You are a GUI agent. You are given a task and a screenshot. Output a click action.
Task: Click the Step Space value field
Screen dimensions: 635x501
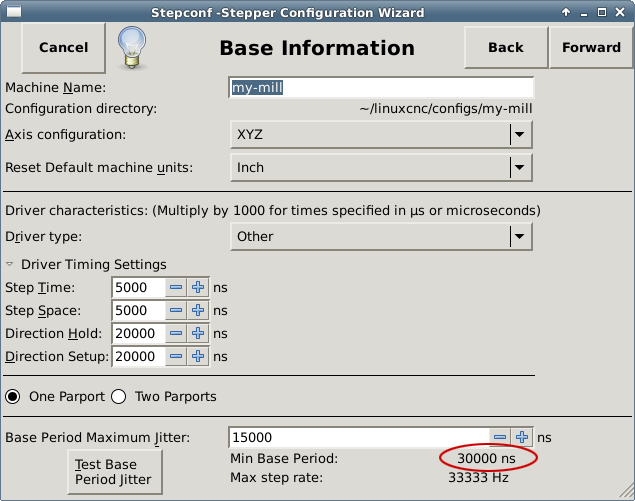pyautogui.click(x=139, y=311)
